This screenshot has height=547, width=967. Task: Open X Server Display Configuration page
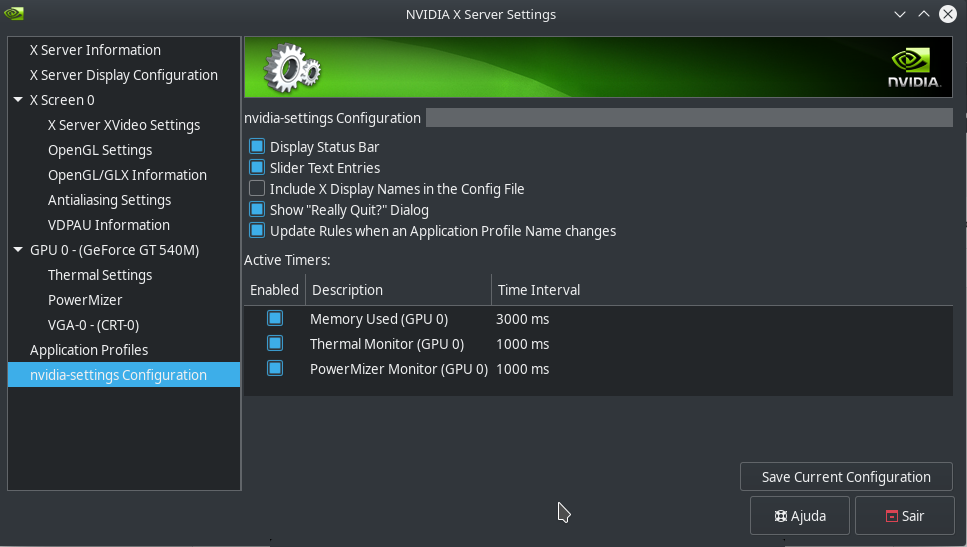(x=124, y=75)
